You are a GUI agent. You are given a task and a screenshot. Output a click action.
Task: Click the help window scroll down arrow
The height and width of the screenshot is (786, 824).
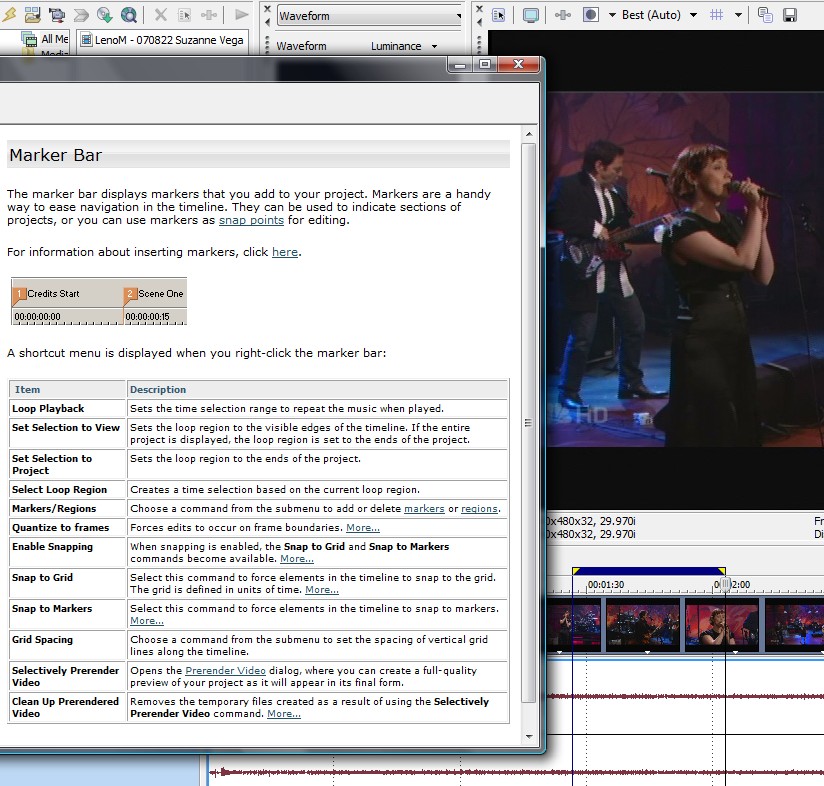point(529,737)
